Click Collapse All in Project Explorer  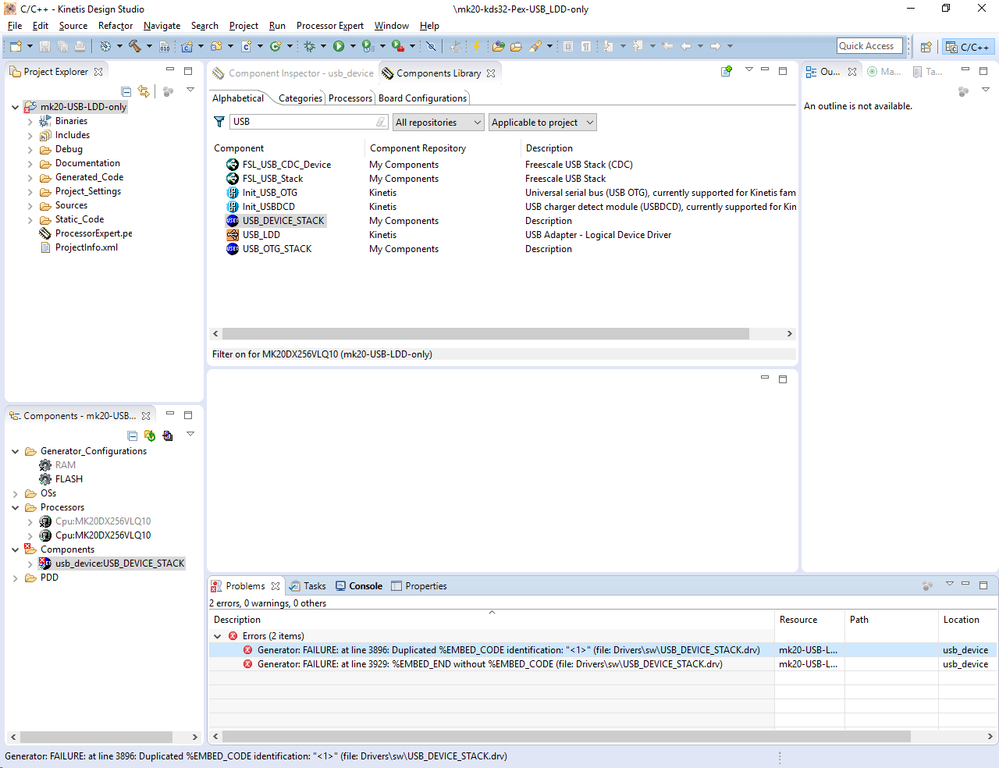(x=126, y=92)
